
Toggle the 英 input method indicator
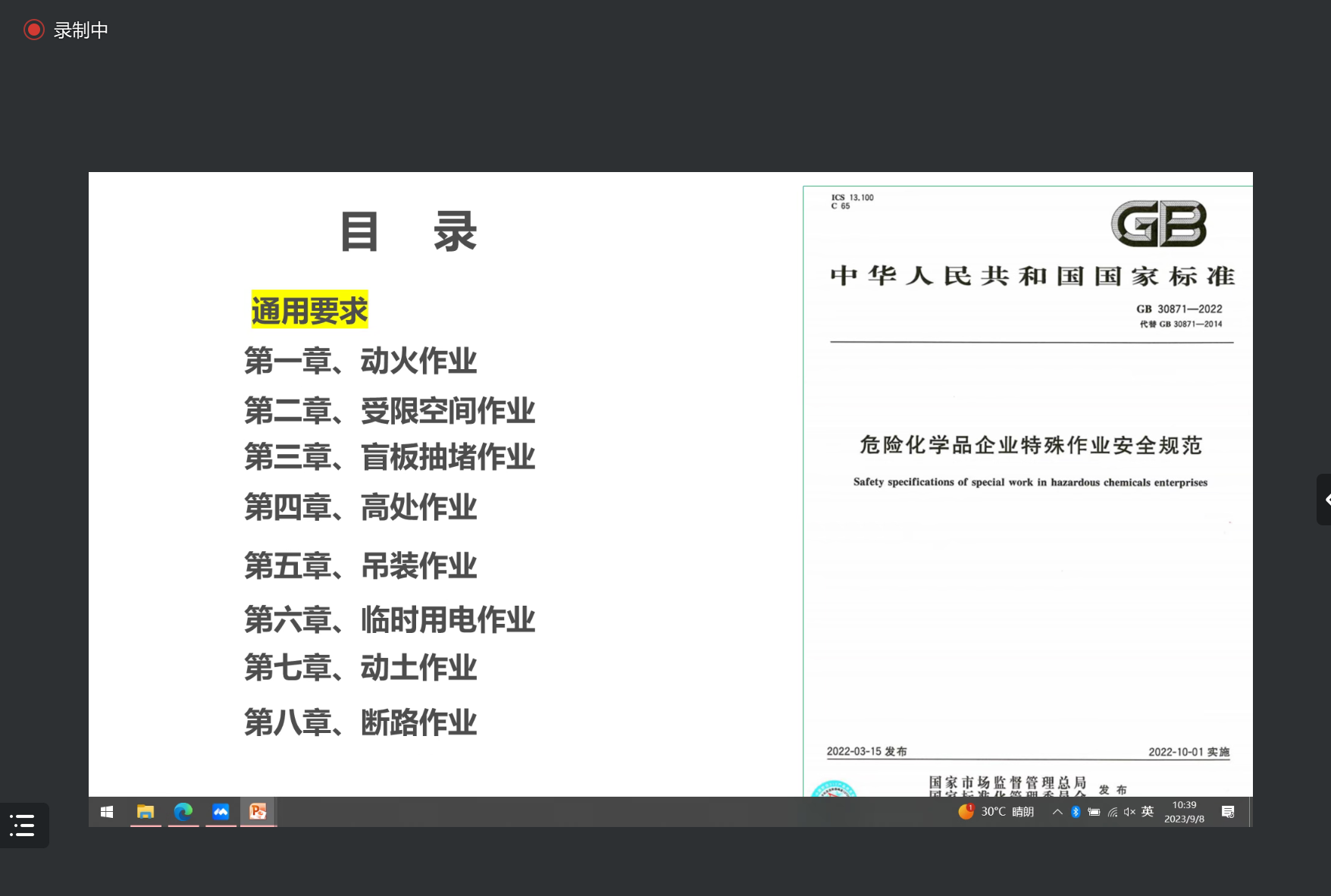coord(1148,811)
